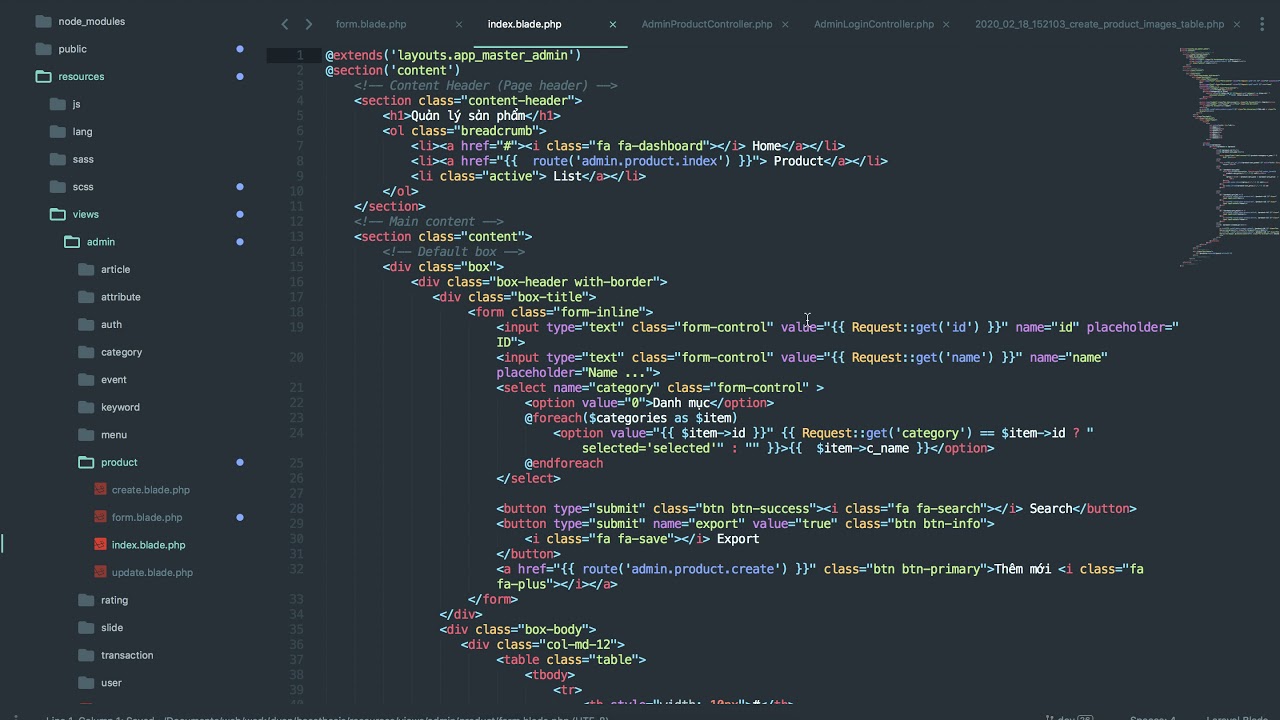Click line number 13 in the gutter
1280x720 pixels.
click(x=296, y=237)
